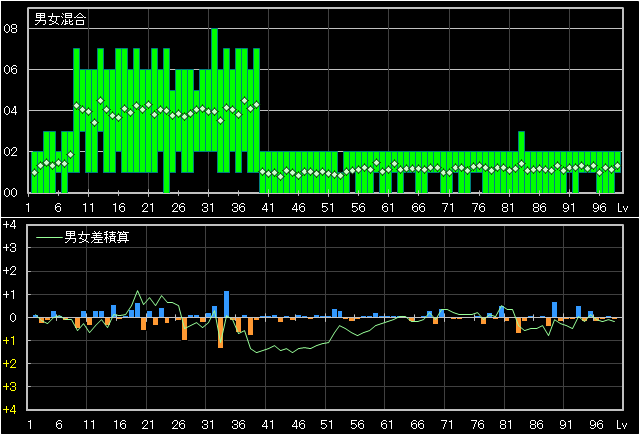The image size is (640, 435).
Task: Click the blue bar near level 93
Action: [x=578, y=312]
